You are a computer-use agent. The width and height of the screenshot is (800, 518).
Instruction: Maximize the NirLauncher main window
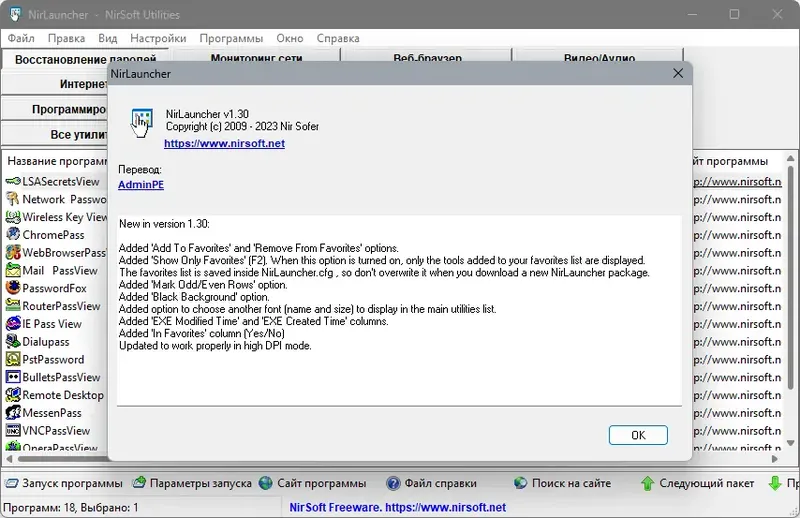point(734,14)
